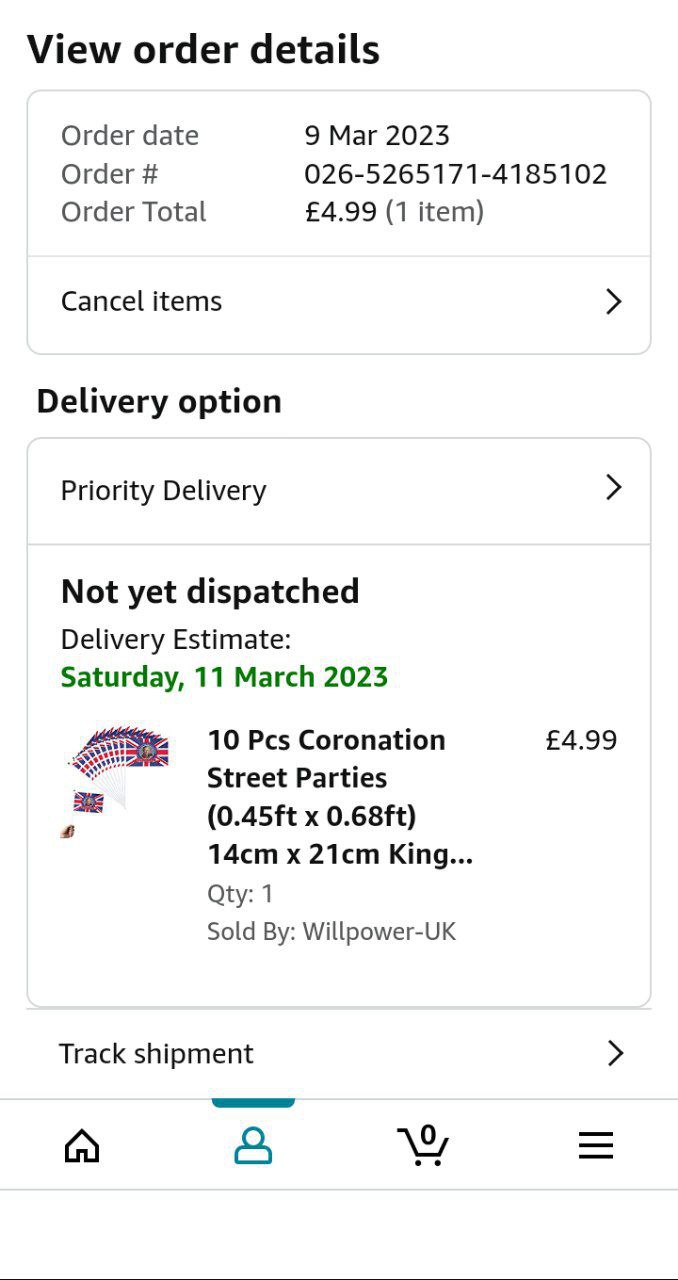Click the order number 026-5265171-4185102
Screen dimensions: 678x1280
click(455, 174)
